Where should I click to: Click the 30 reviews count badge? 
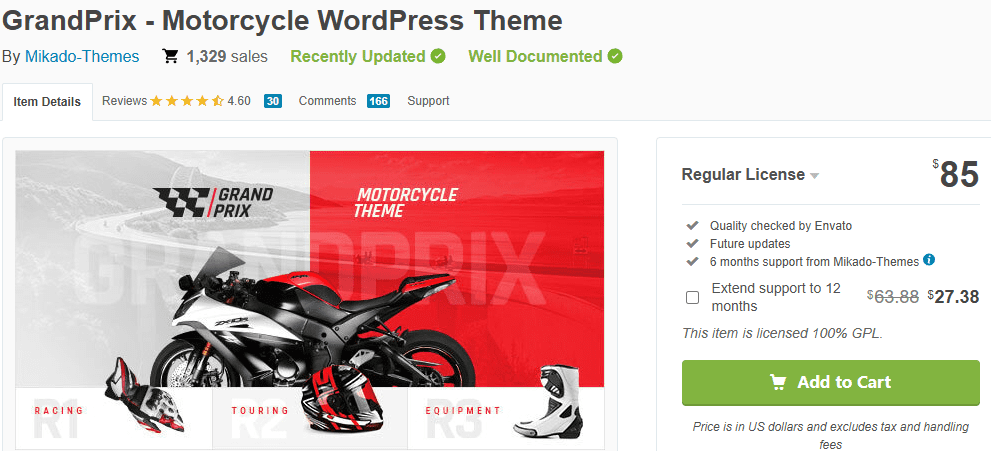click(273, 101)
